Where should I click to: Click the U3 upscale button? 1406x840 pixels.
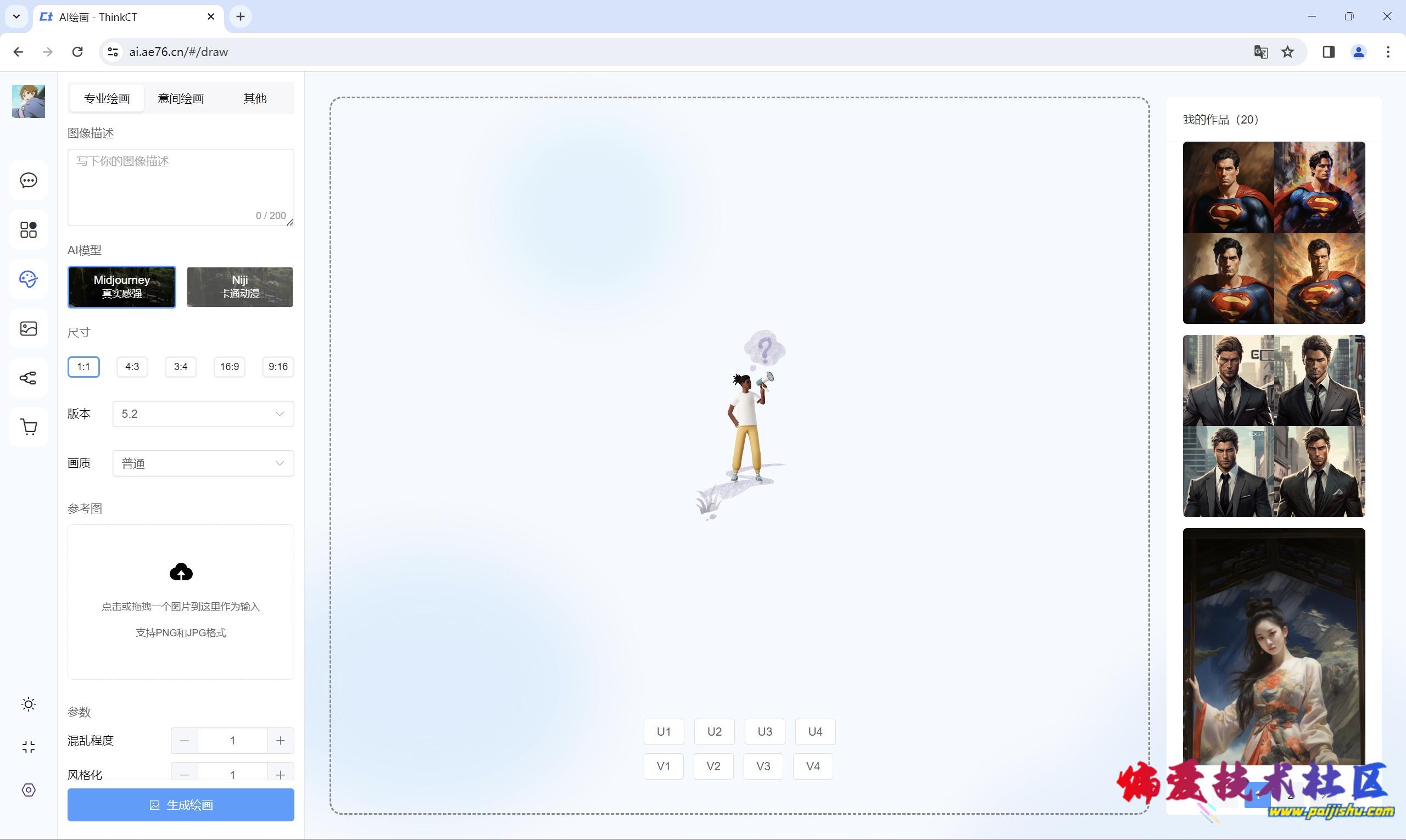click(x=765, y=732)
